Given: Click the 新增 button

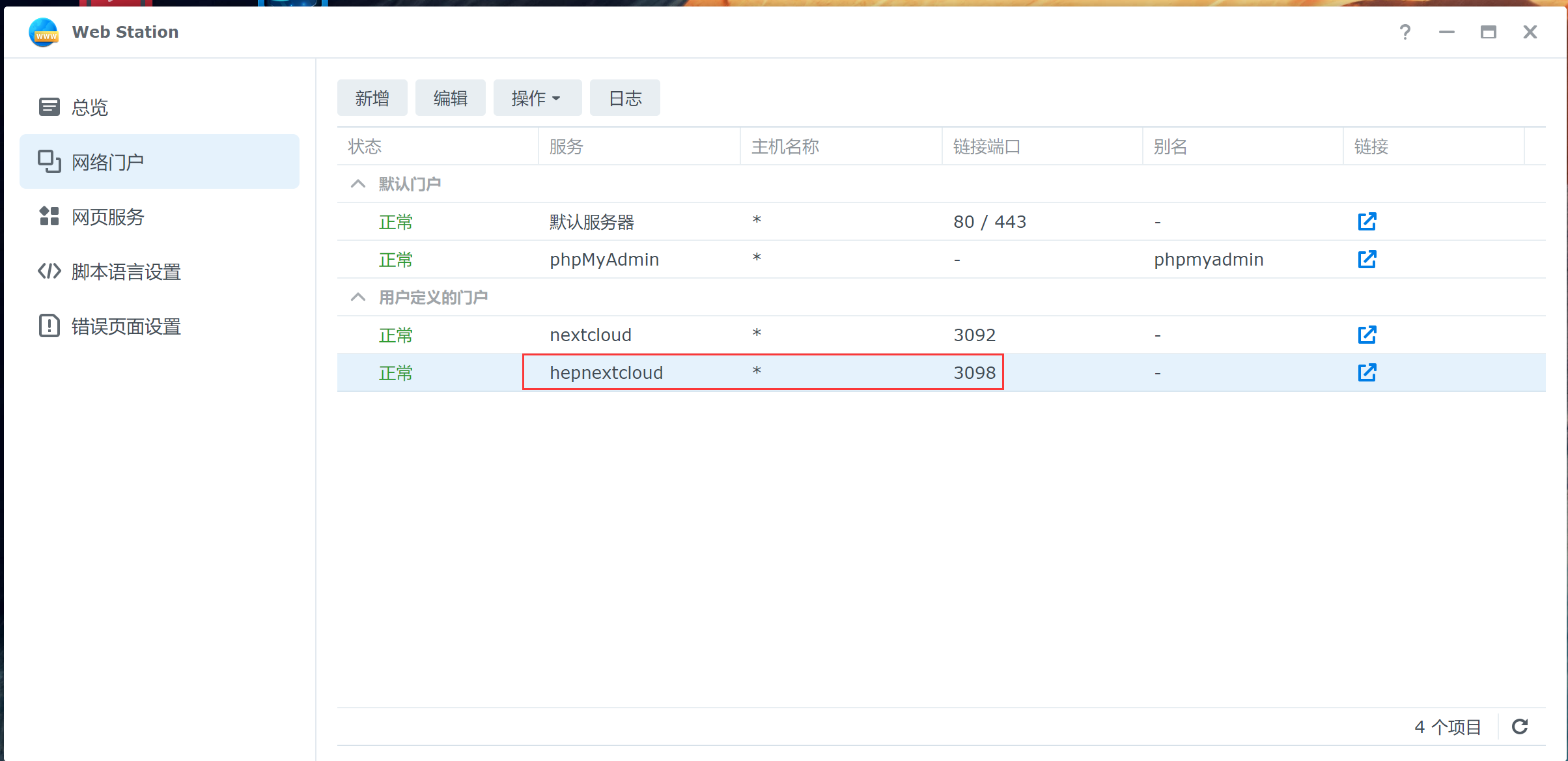Looking at the screenshot, I should coord(372,98).
